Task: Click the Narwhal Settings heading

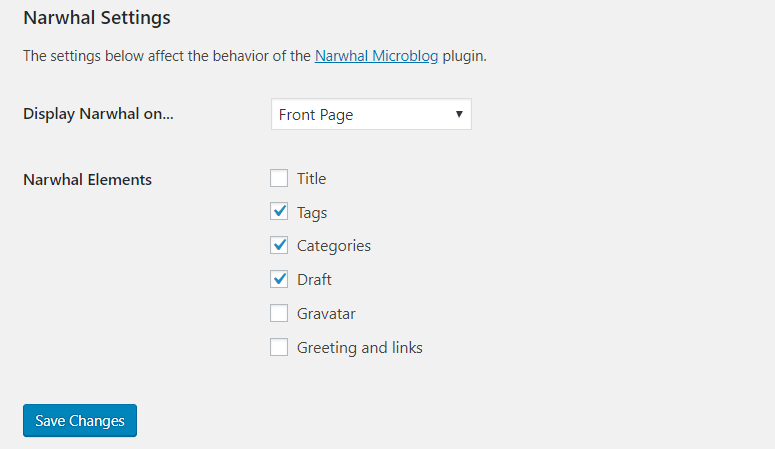Action: [x=97, y=18]
